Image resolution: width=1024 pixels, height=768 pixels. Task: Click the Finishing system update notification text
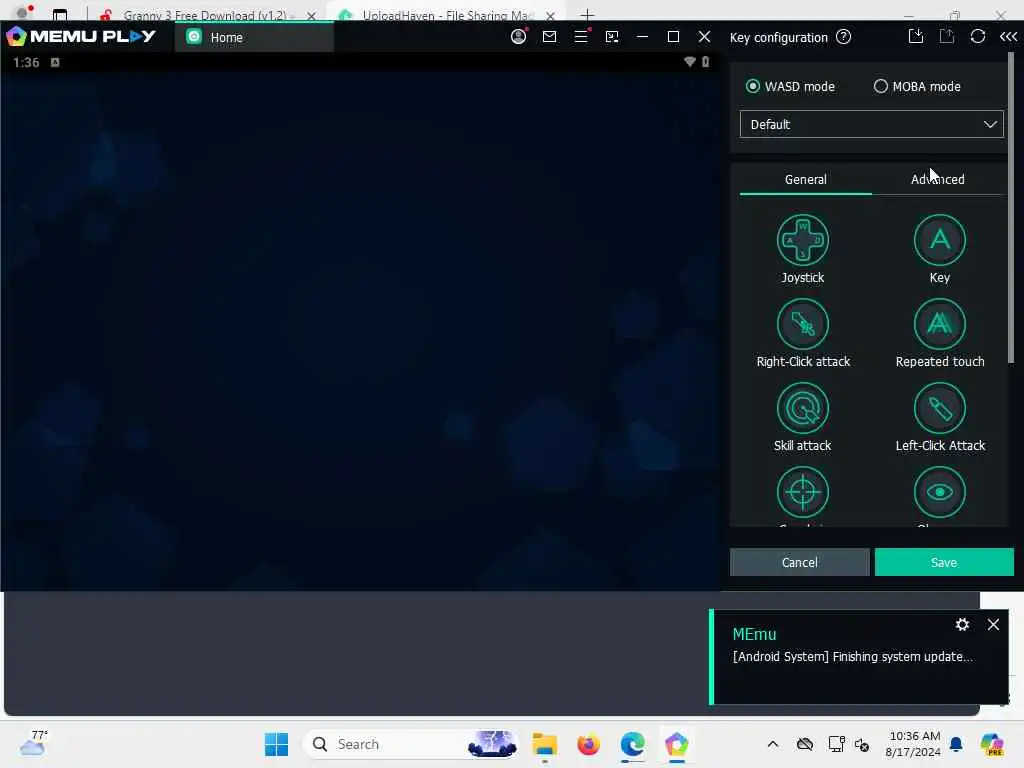pyautogui.click(x=852, y=657)
